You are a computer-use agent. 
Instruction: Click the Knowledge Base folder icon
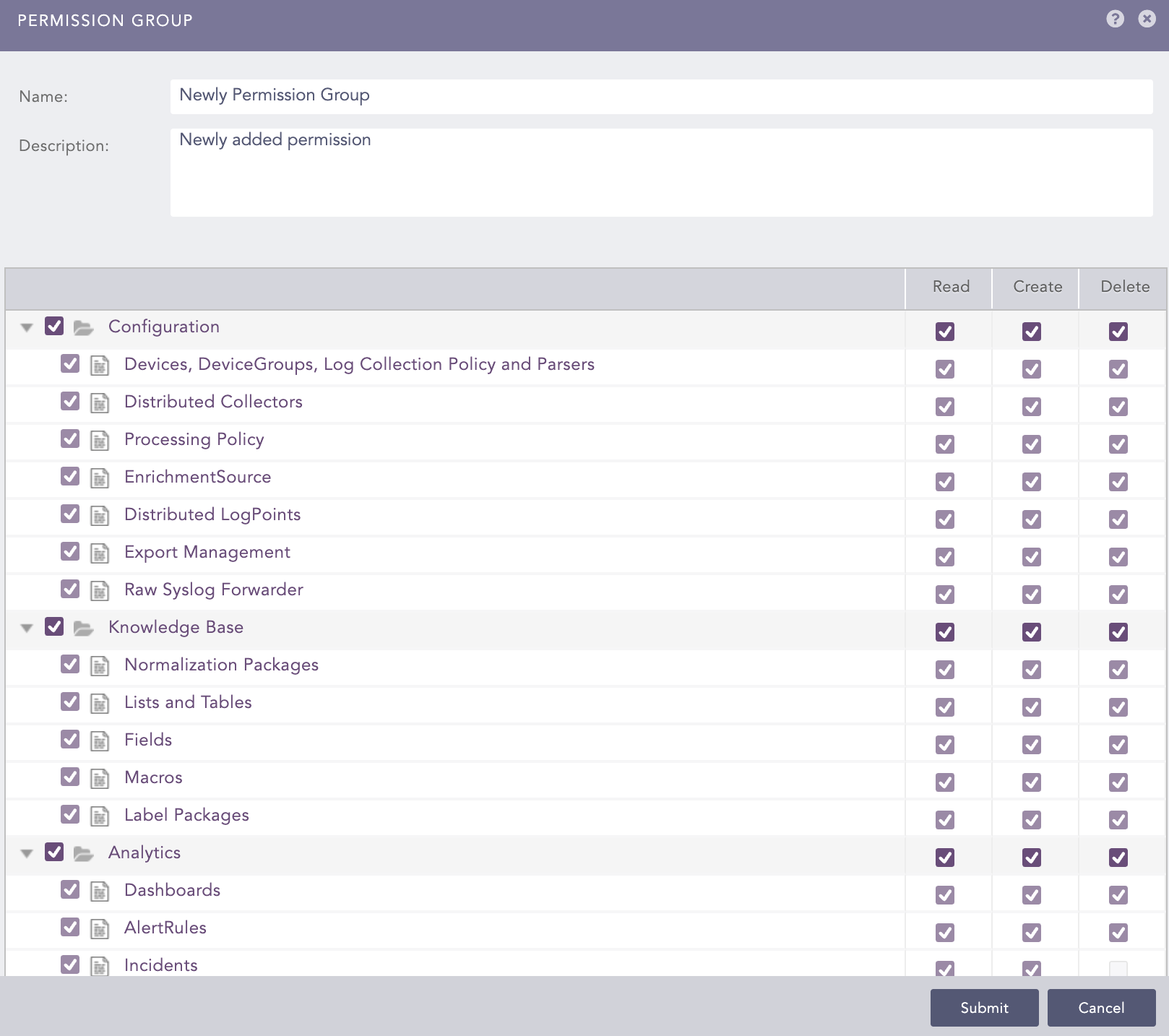point(84,629)
